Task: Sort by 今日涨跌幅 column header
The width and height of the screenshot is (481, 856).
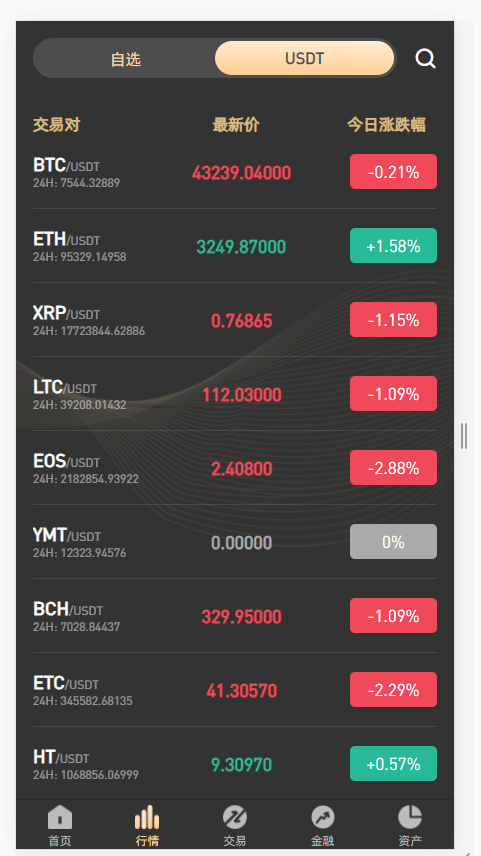Action: click(x=387, y=125)
